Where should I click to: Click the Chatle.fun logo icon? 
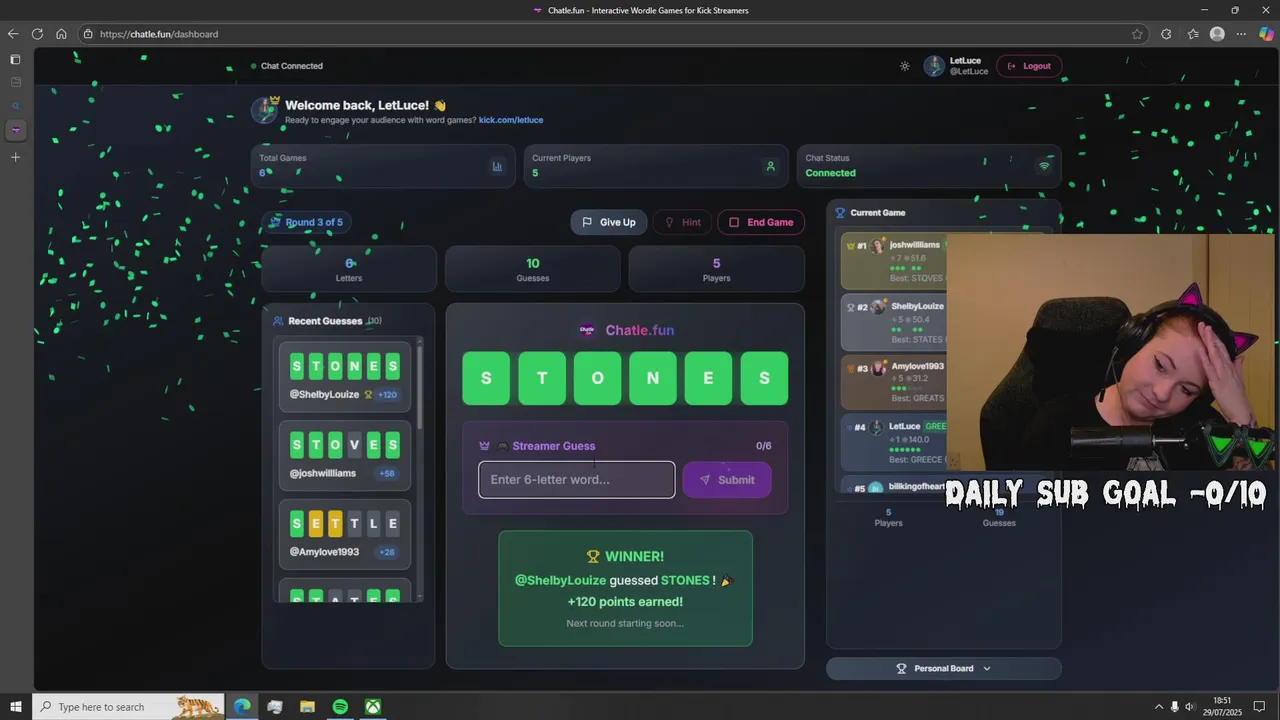[x=587, y=330]
